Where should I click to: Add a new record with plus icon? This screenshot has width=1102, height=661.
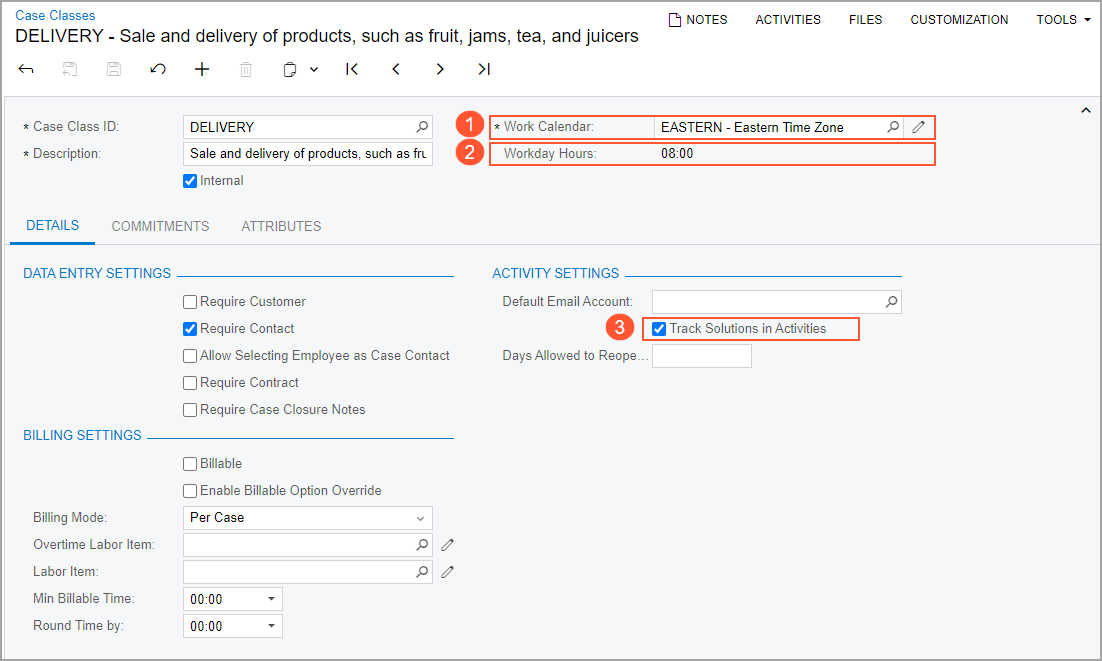coord(202,69)
